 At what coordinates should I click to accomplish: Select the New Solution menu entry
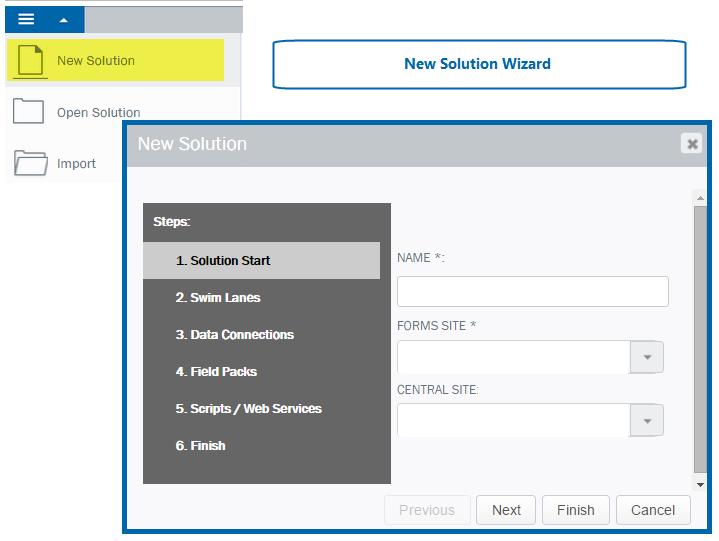point(116,60)
